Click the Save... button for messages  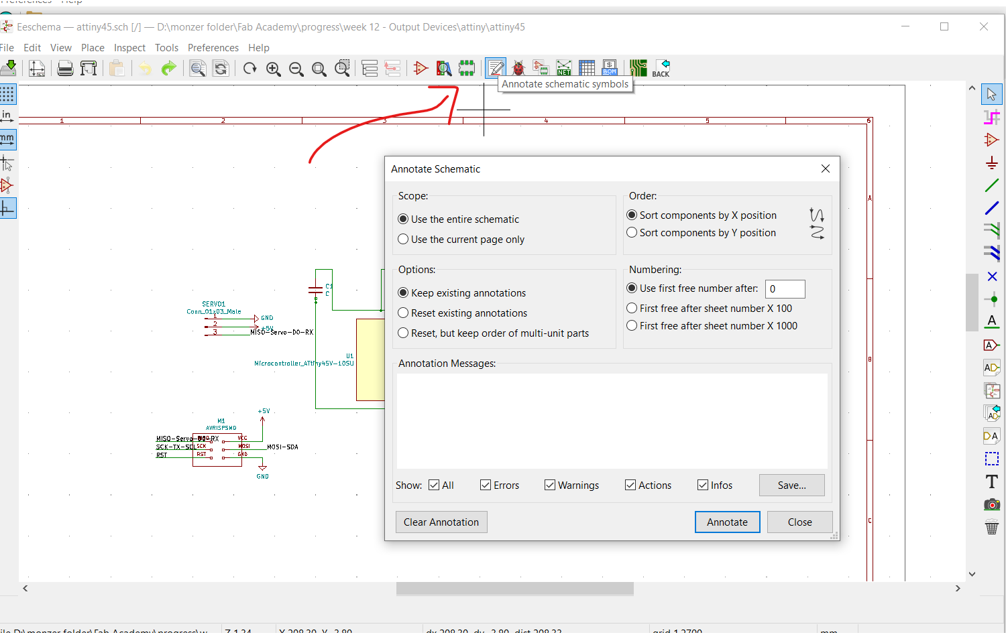[x=791, y=485]
